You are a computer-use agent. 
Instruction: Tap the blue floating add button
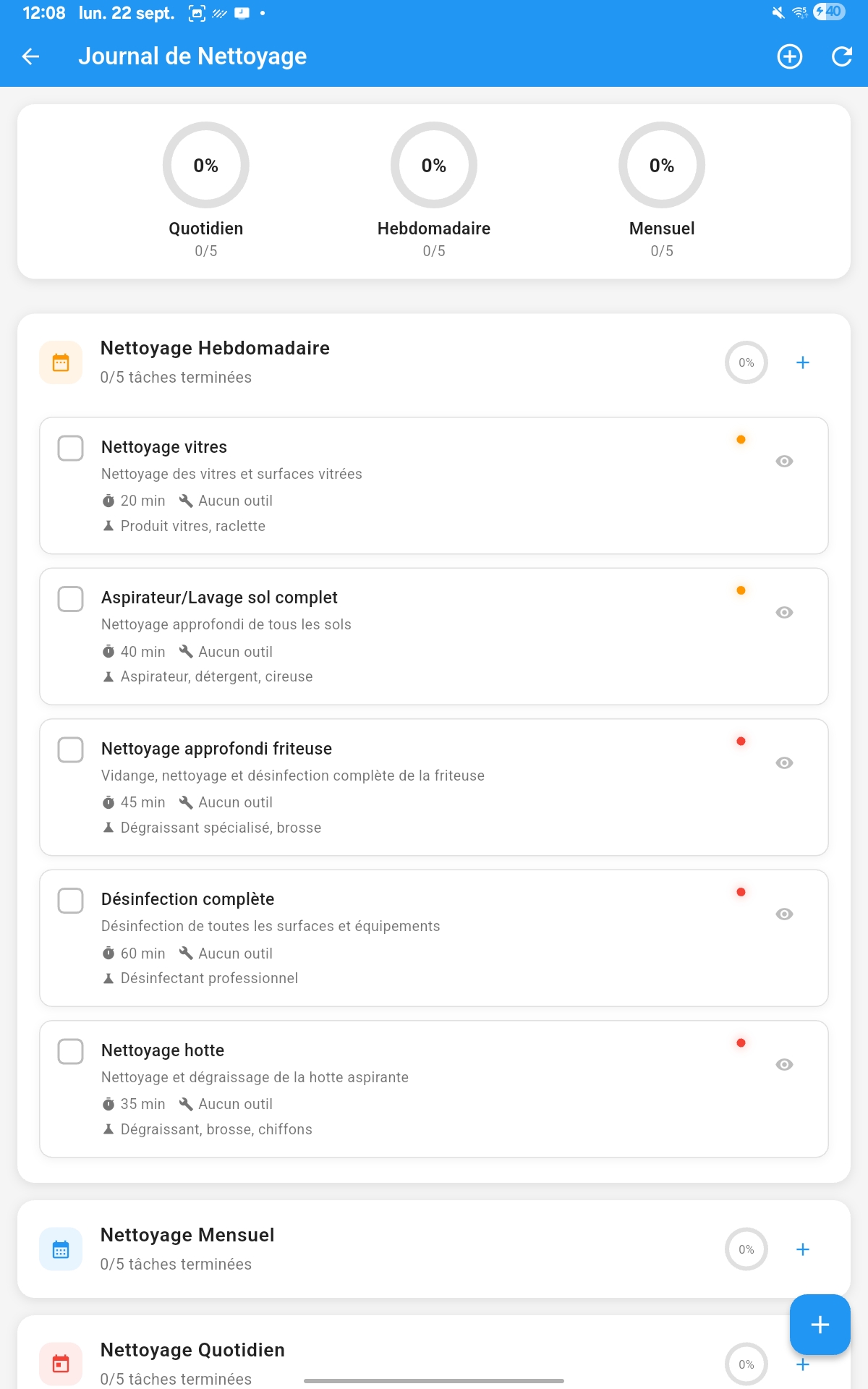pos(820,1324)
